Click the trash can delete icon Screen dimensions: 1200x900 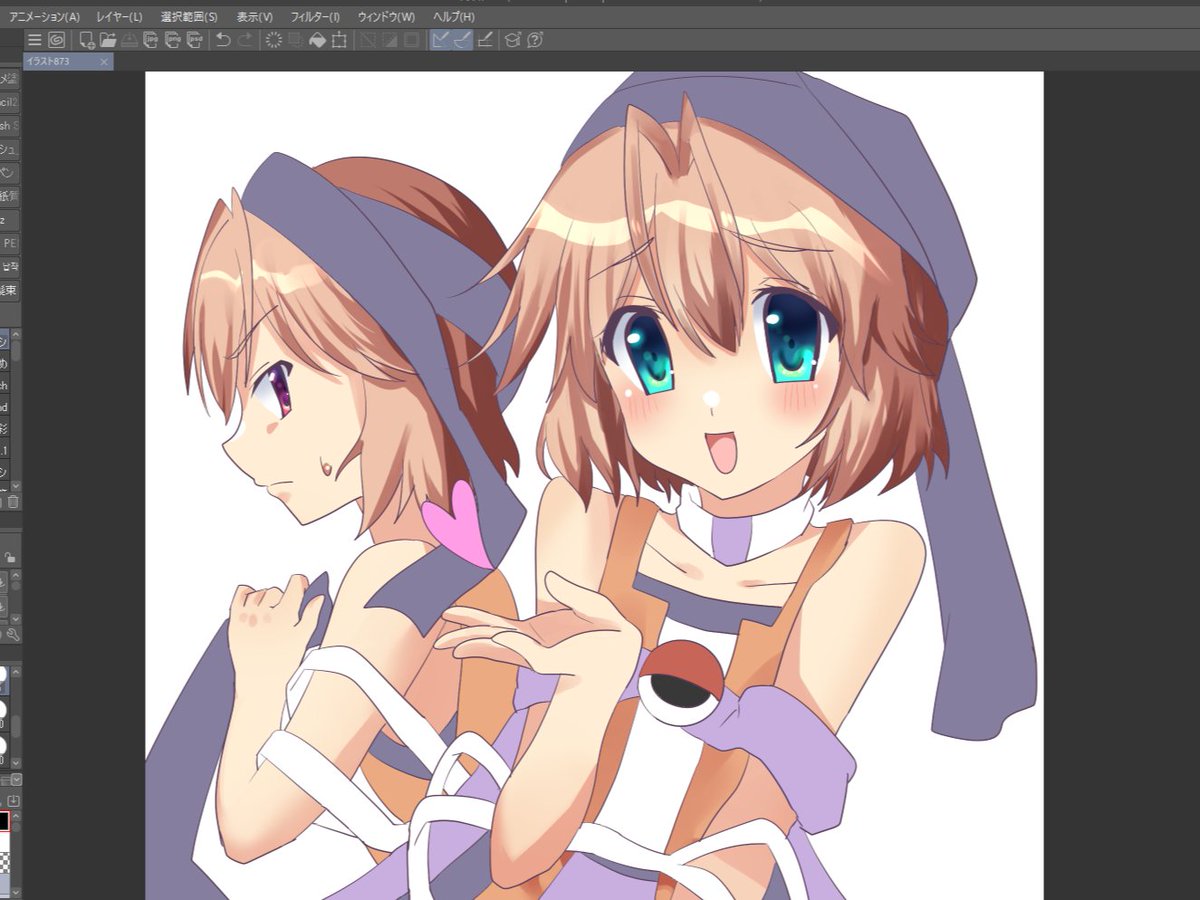(x=13, y=502)
